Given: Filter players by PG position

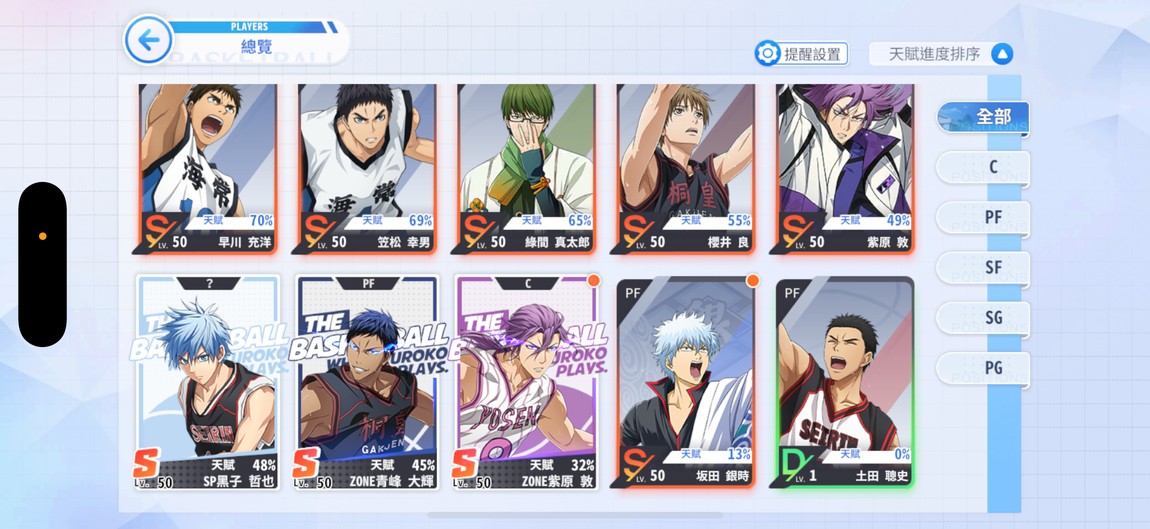Looking at the screenshot, I should pos(983,368).
